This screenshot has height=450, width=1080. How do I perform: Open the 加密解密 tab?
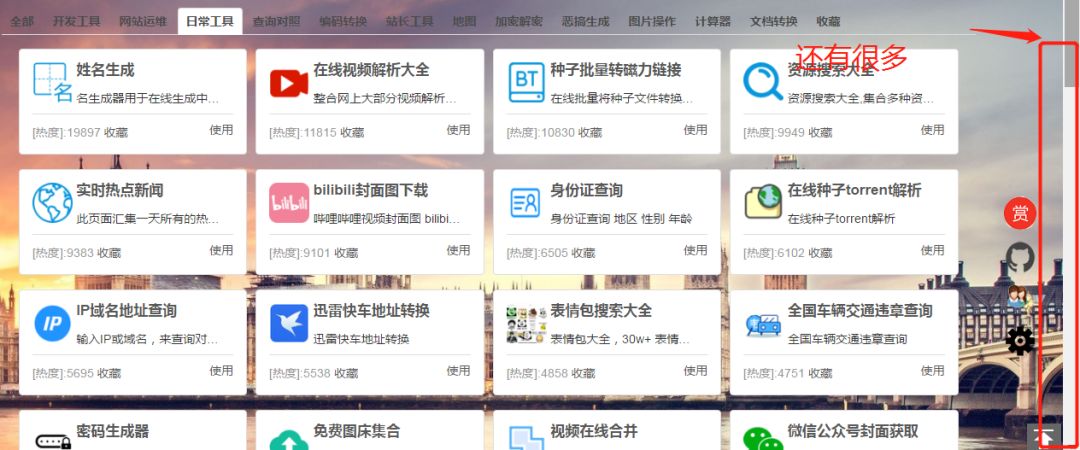519,21
